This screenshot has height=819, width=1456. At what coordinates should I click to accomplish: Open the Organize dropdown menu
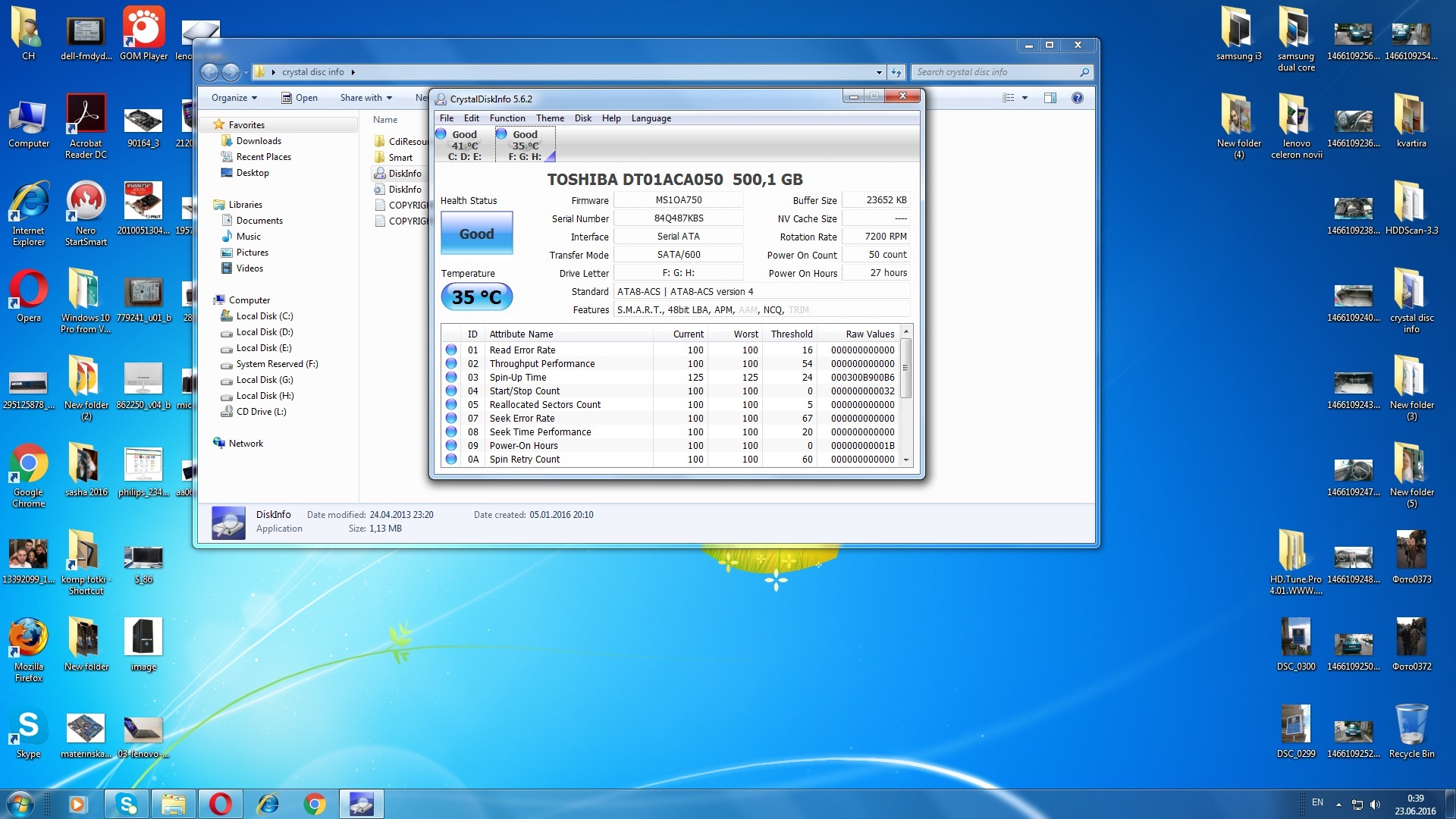coord(234,98)
